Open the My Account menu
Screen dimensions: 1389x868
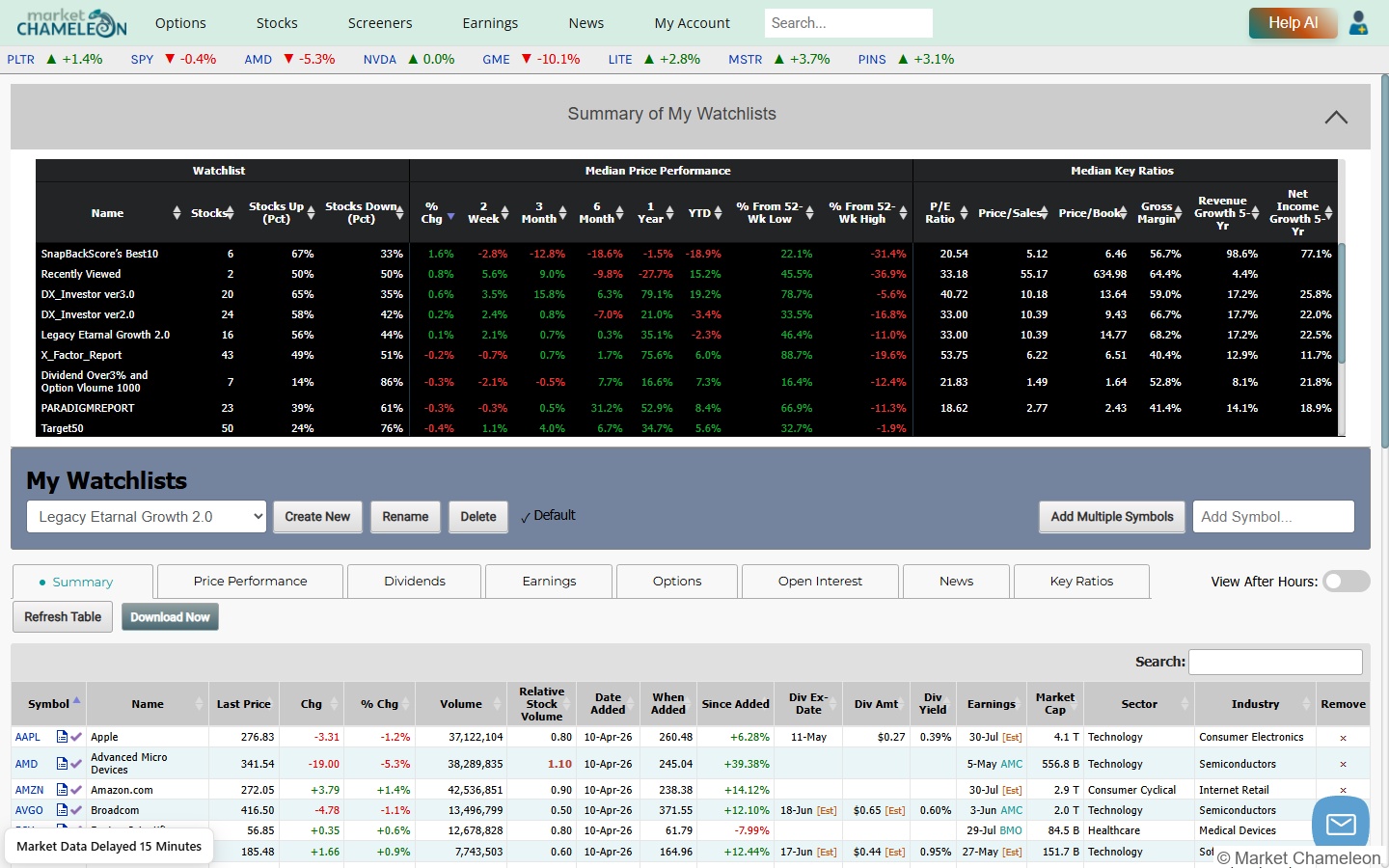tap(692, 23)
